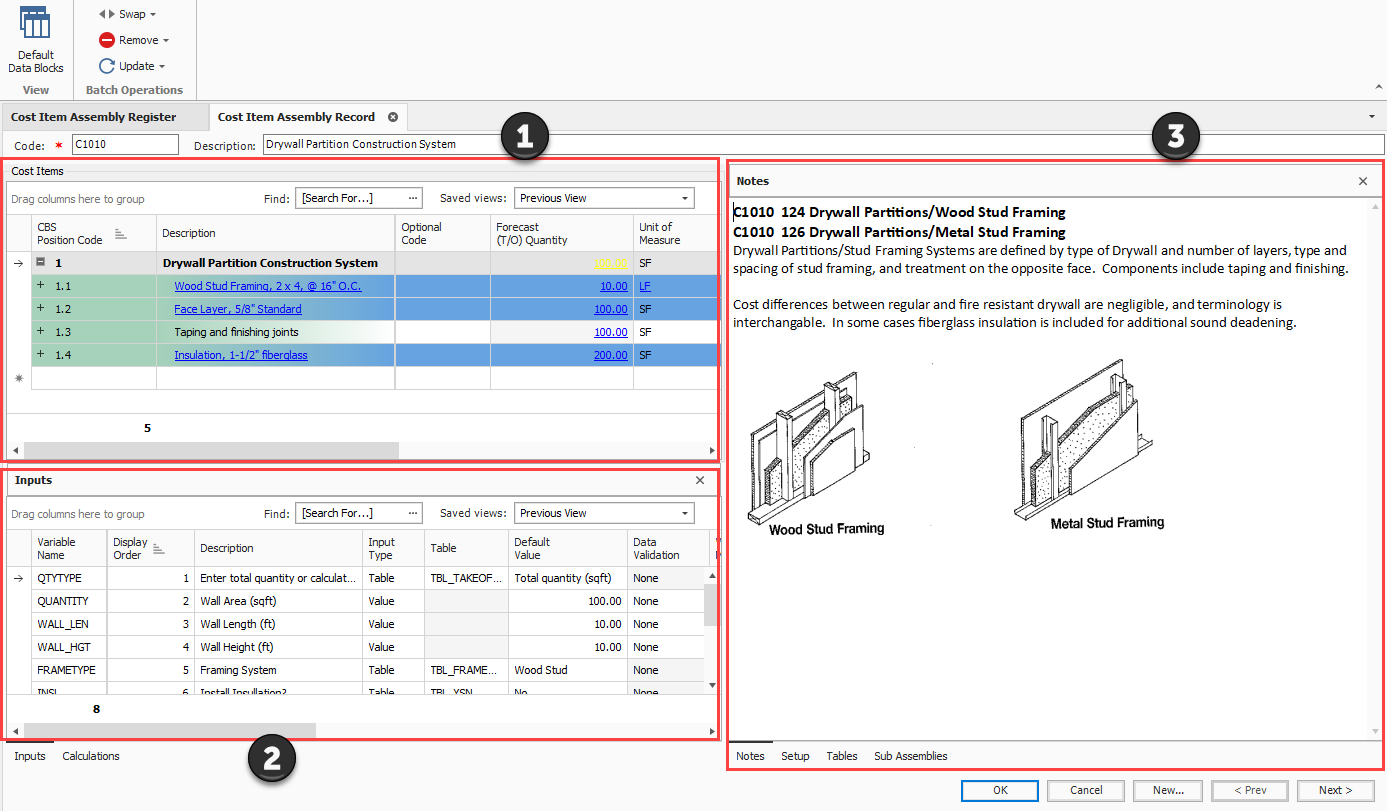Expand row 1.4 Insulation cost item

point(41,354)
